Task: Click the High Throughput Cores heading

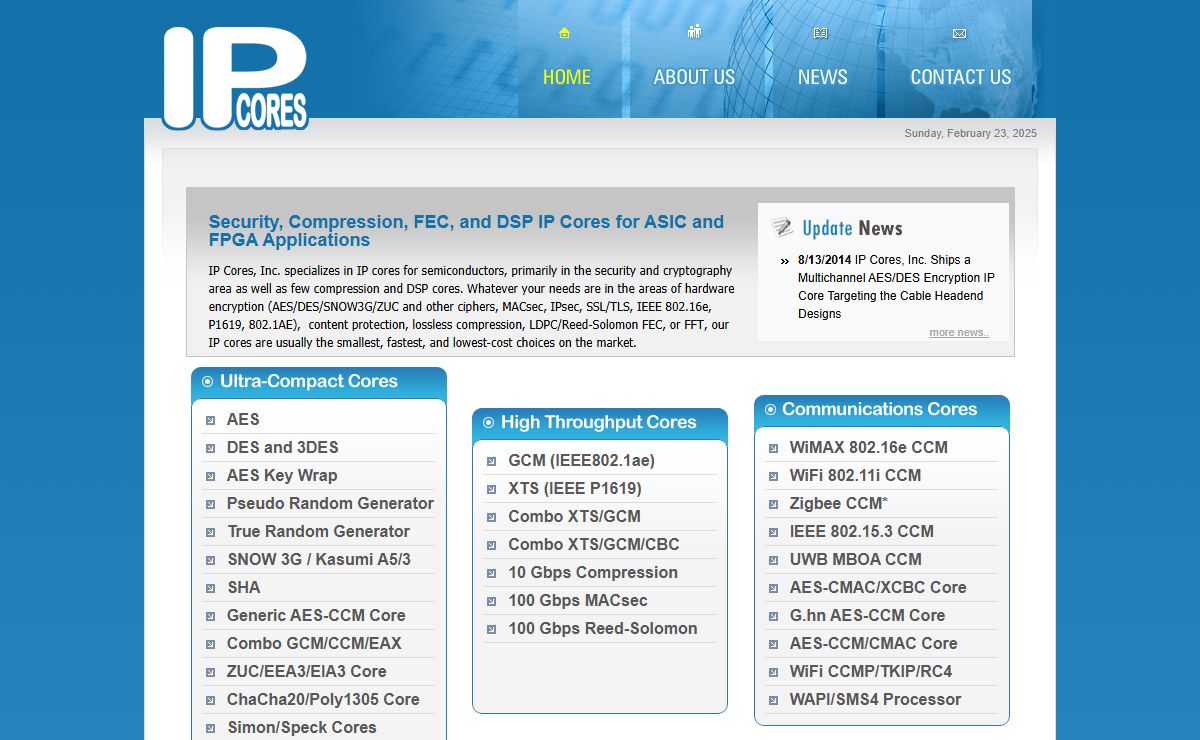Action: coord(599,422)
